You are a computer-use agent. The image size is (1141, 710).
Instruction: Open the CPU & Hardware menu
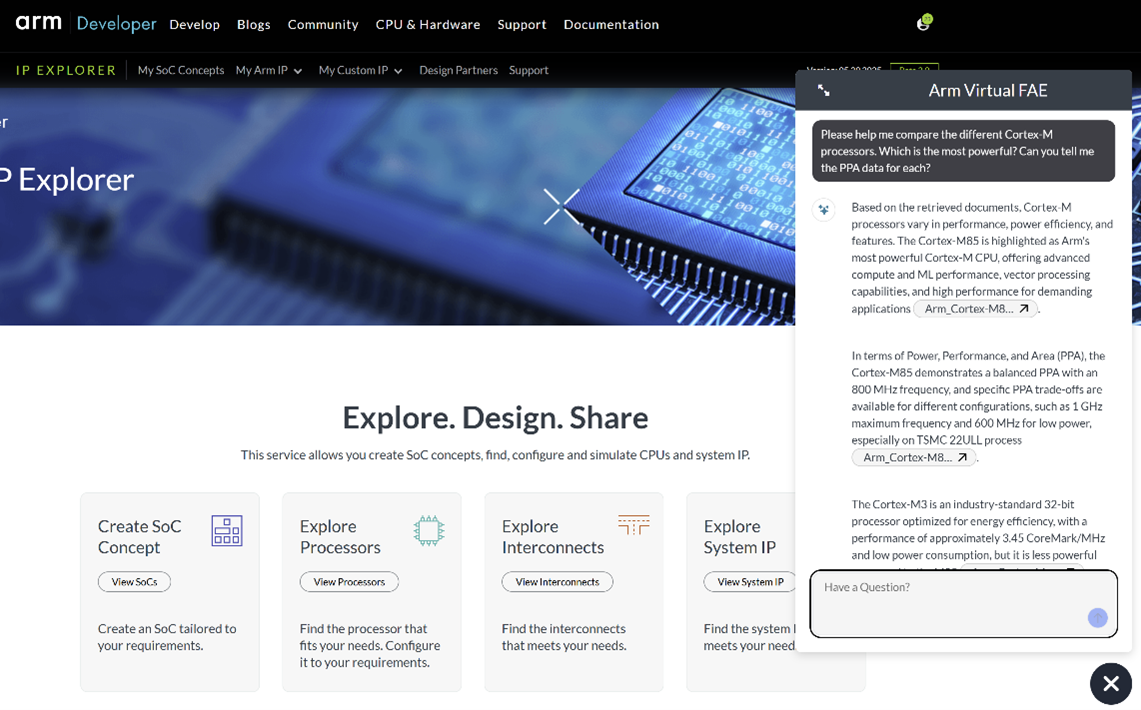tap(428, 24)
